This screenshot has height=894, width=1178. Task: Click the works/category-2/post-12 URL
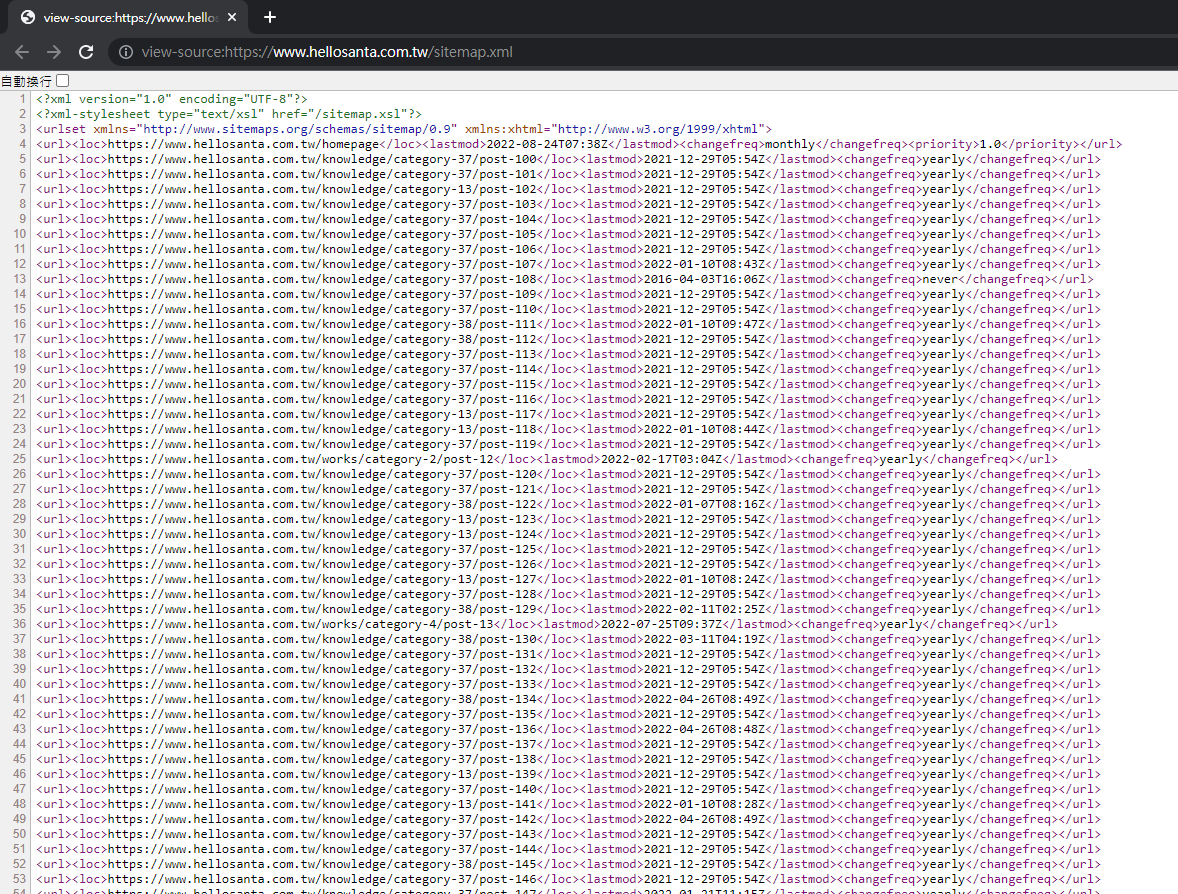301,459
